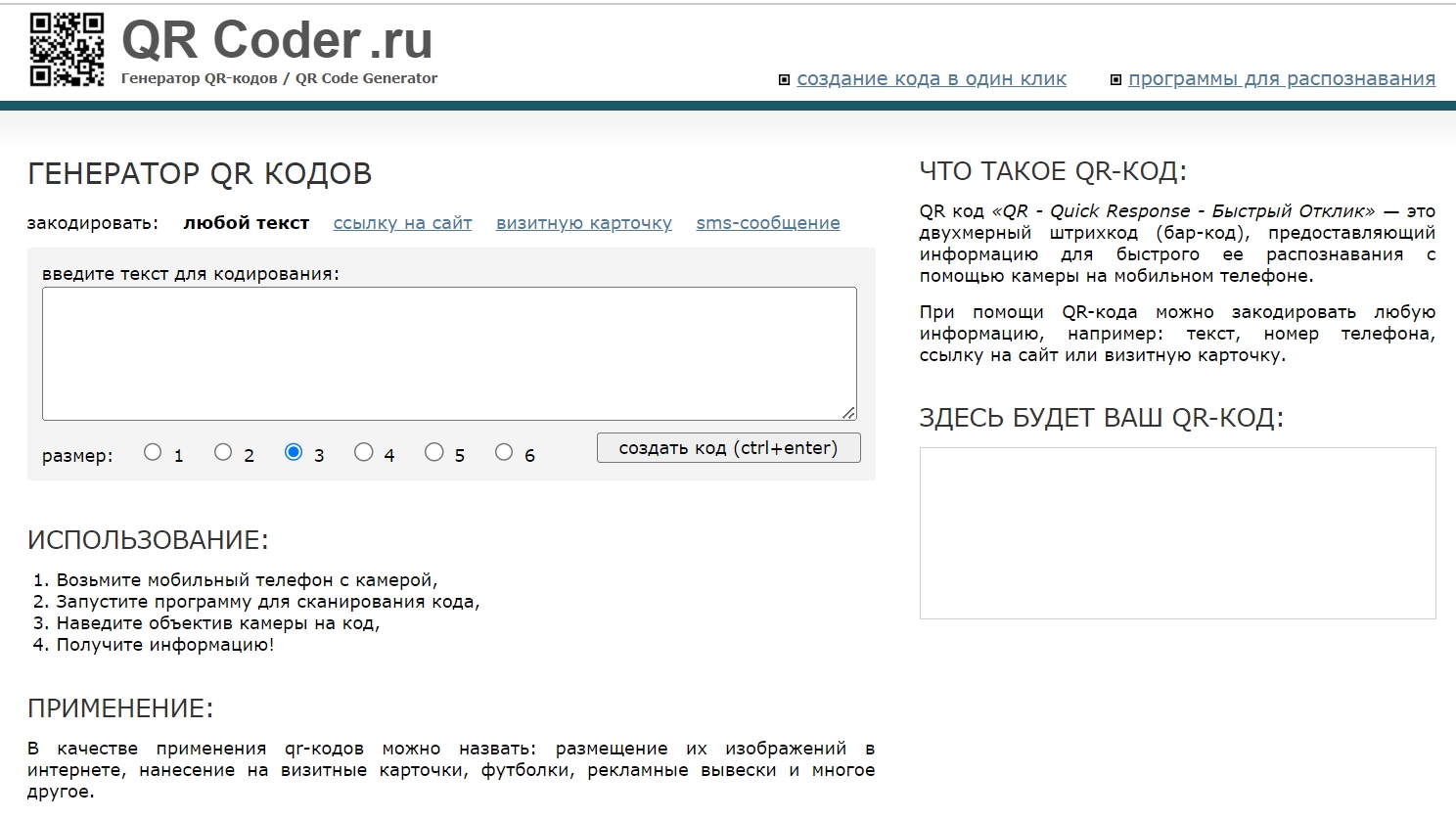Click bullet icon before 'создание кода в один клик'

784,80
